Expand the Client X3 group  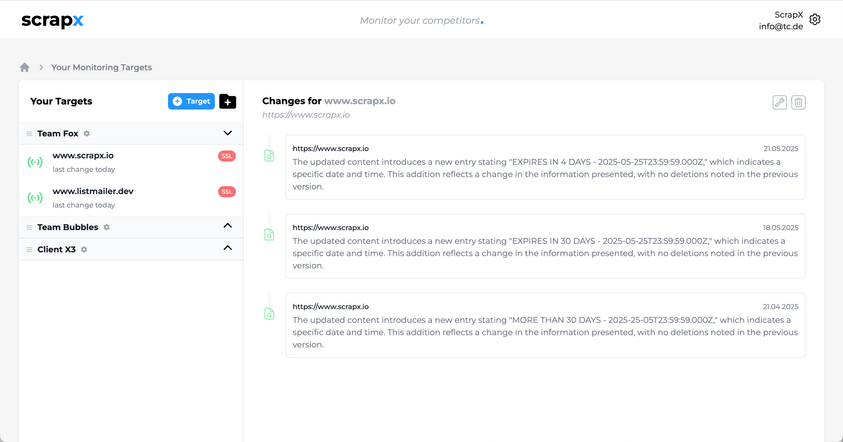227,248
